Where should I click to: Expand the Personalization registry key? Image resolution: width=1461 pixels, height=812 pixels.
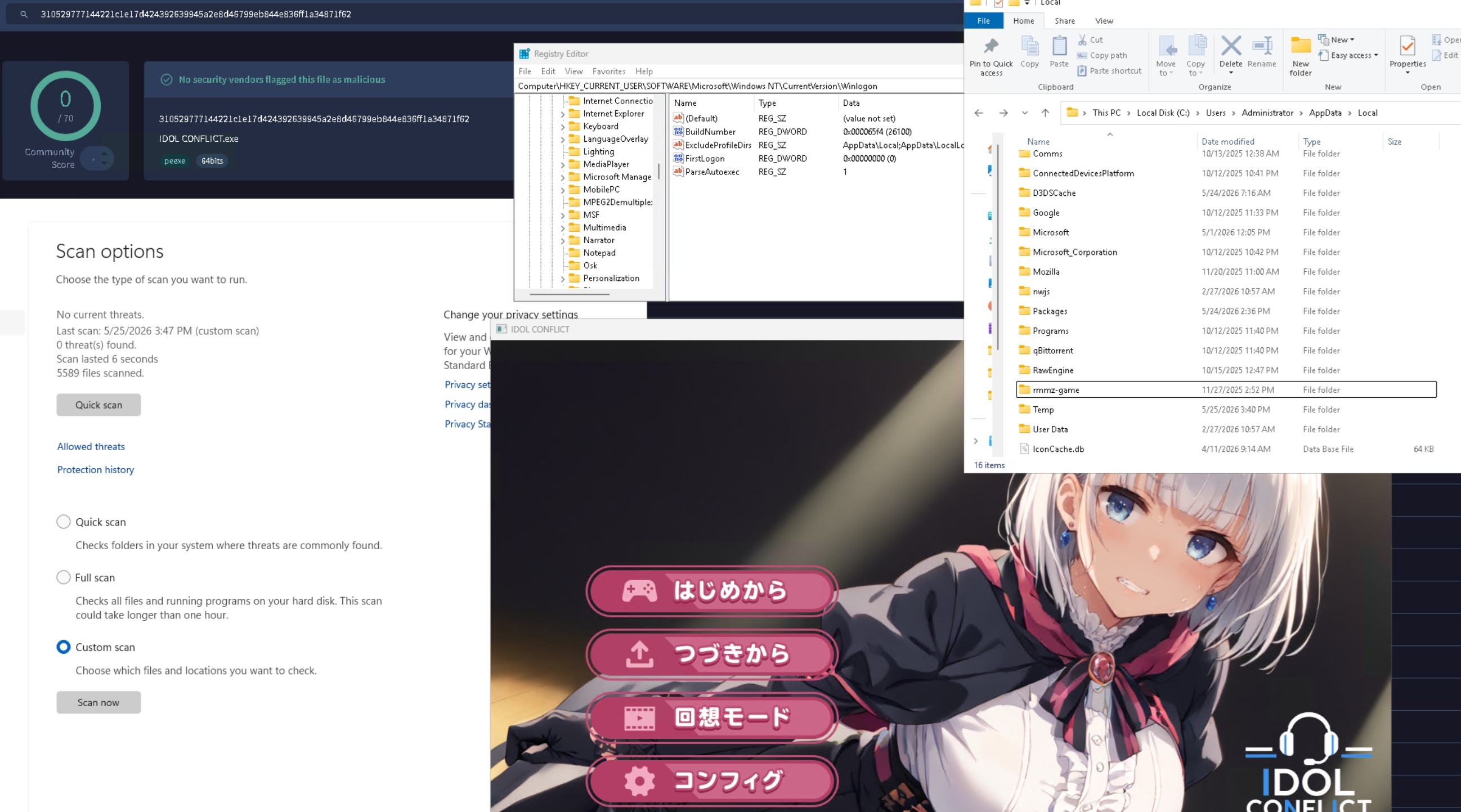click(x=563, y=279)
